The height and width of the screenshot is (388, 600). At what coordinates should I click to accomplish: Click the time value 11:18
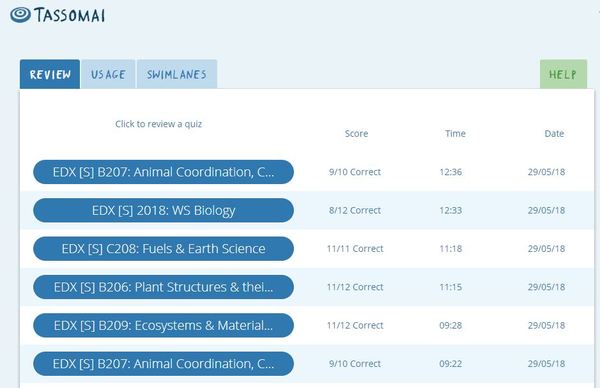[x=450, y=249]
